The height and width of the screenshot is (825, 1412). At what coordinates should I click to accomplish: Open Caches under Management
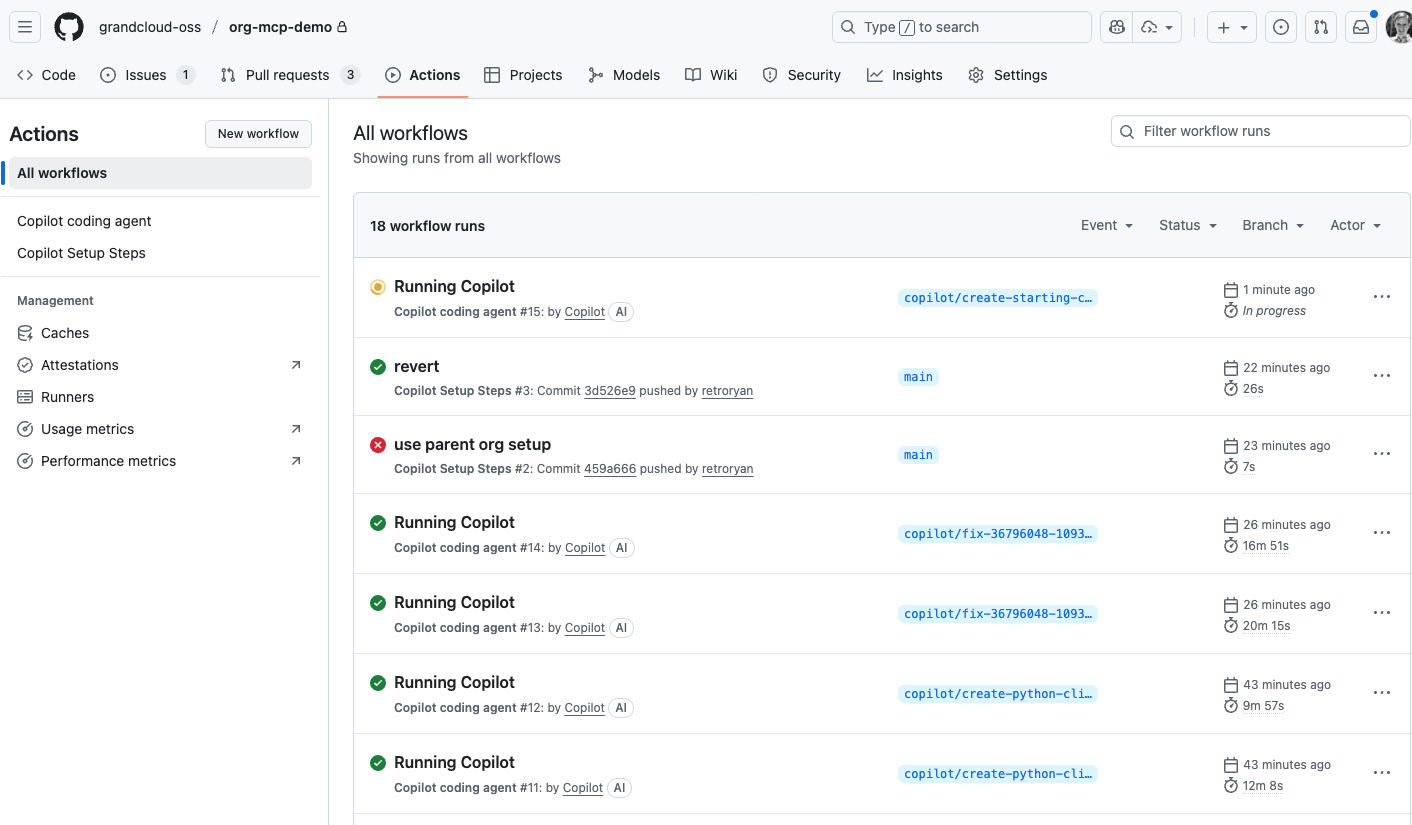click(x=160, y=333)
